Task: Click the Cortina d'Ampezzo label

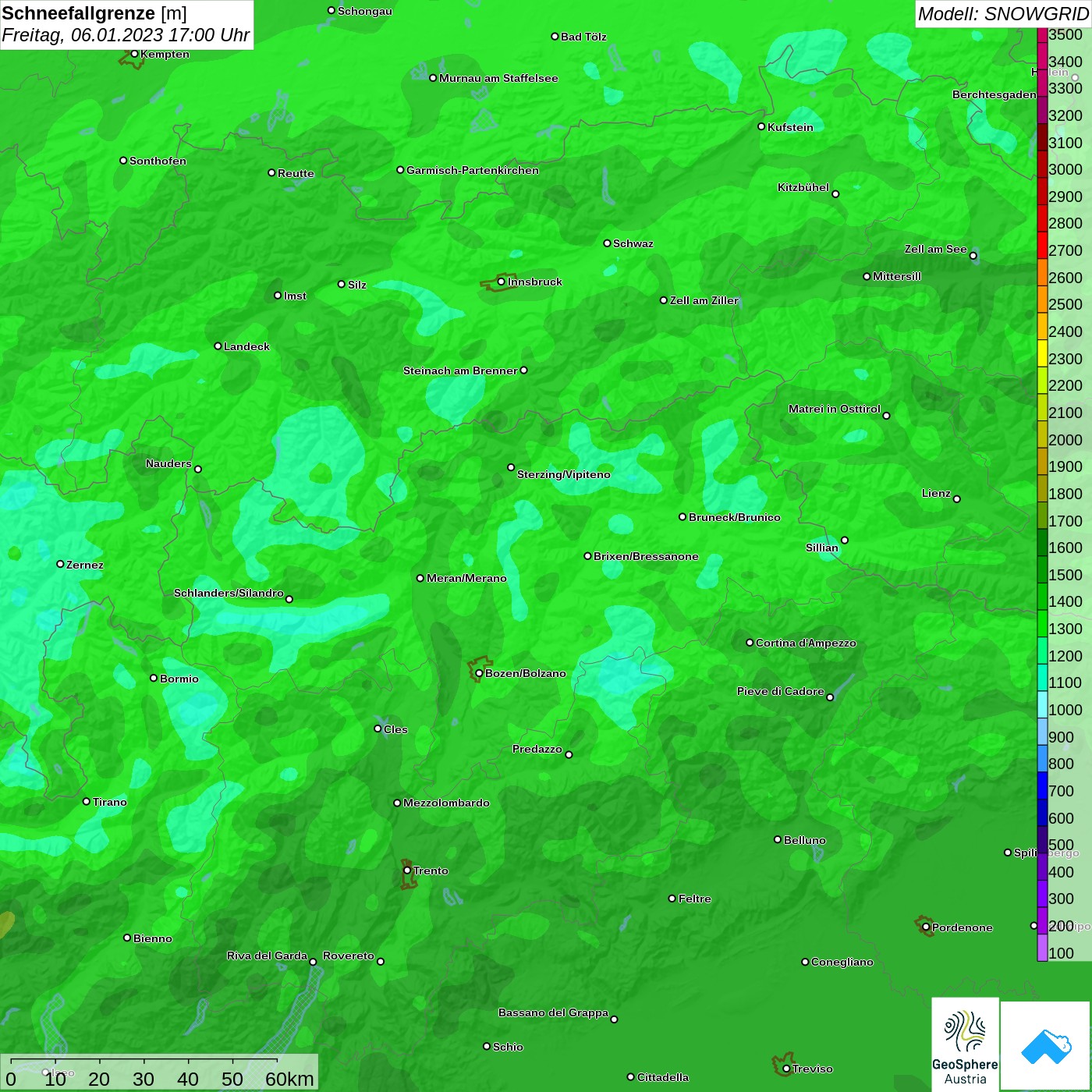Action: point(806,643)
